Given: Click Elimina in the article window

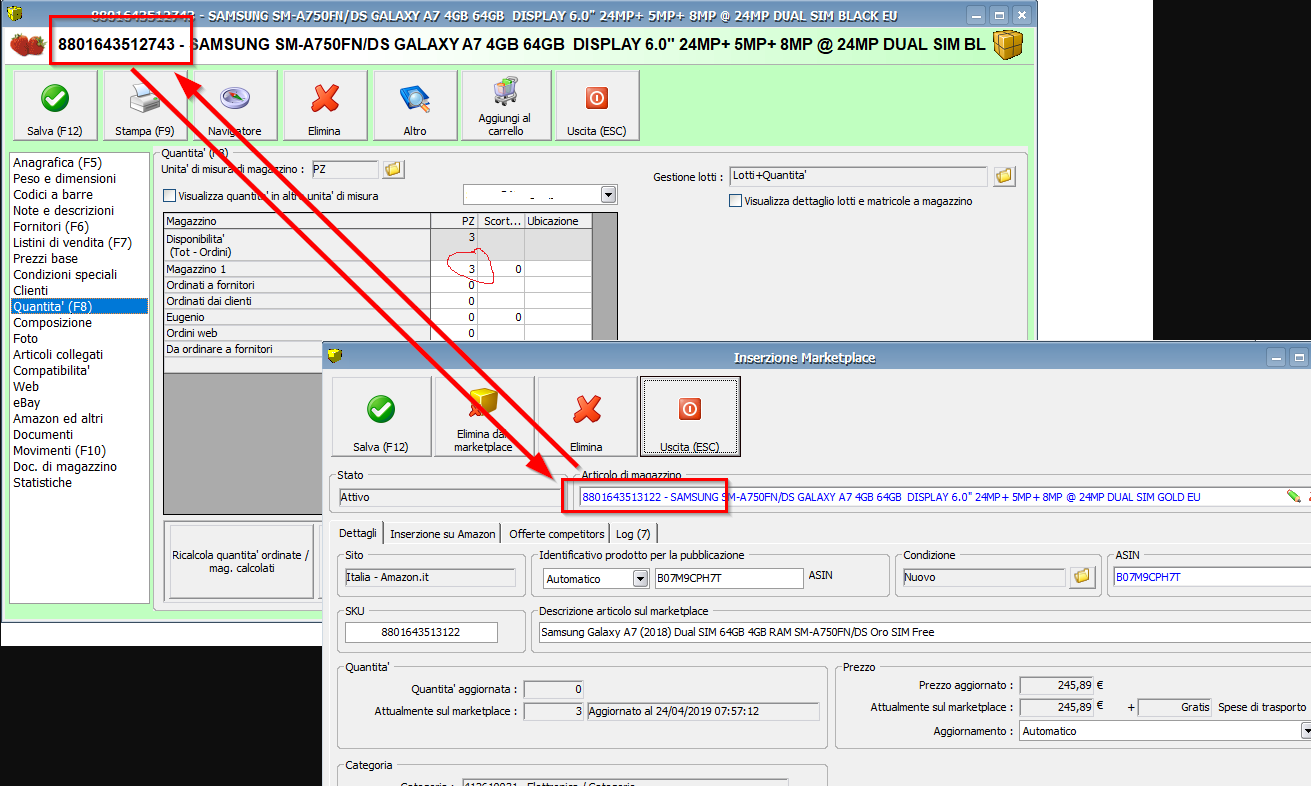Looking at the screenshot, I should point(324,106).
